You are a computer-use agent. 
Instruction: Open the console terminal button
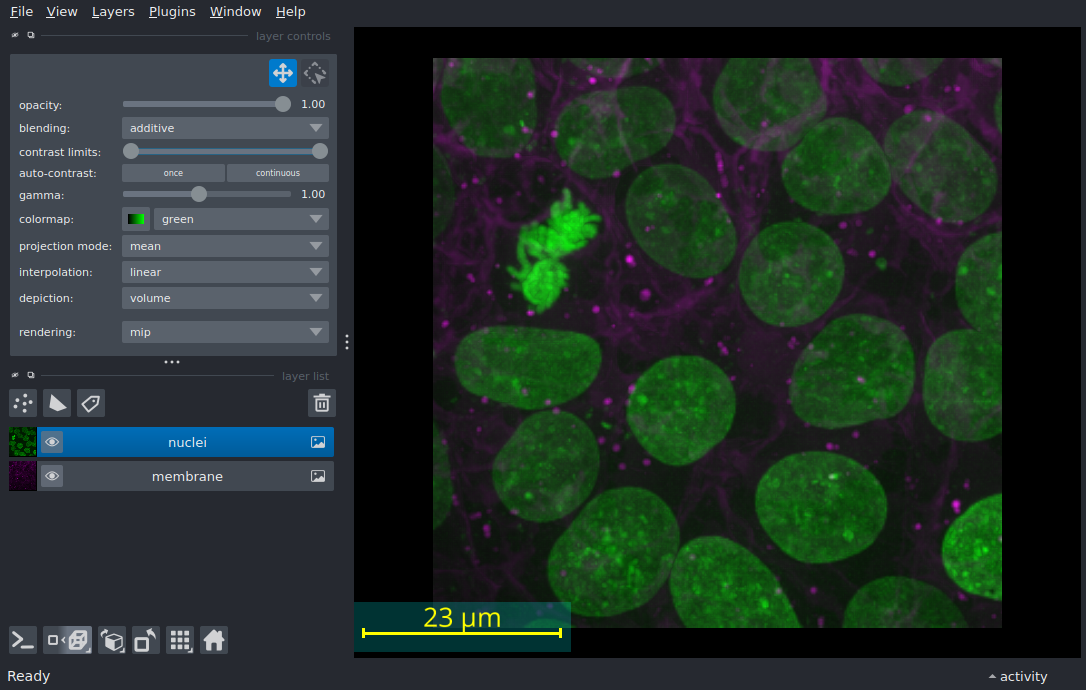pos(23,640)
